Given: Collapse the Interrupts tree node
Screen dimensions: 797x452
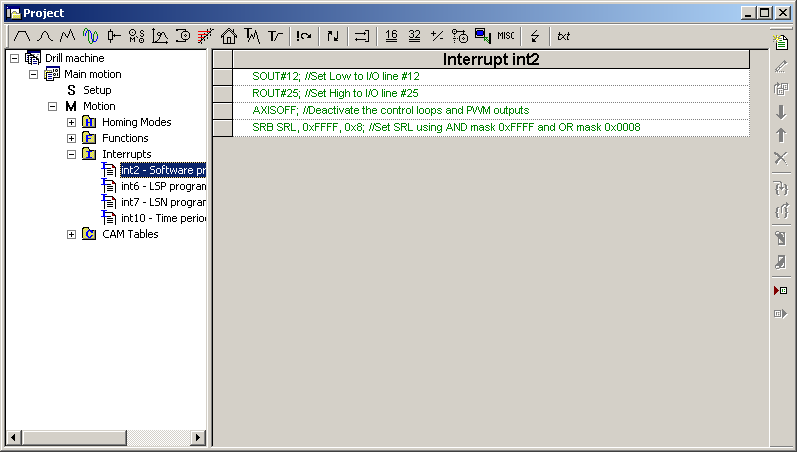Looking at the screenshot, I should 72,154.
